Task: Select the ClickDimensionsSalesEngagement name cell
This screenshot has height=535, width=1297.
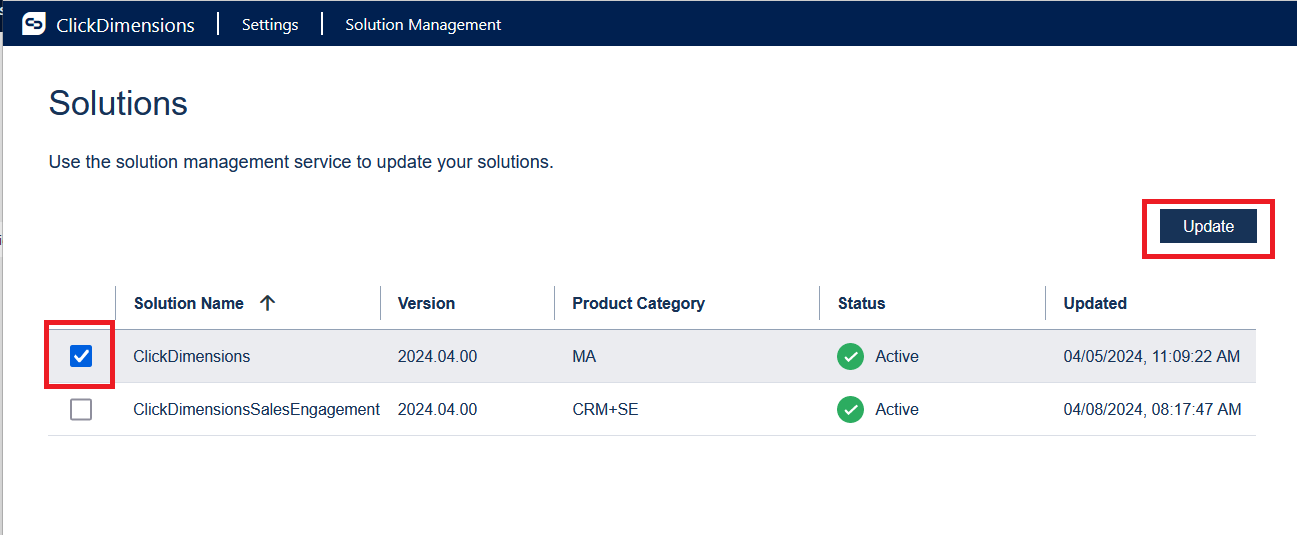Action: (x=257, y=409)
